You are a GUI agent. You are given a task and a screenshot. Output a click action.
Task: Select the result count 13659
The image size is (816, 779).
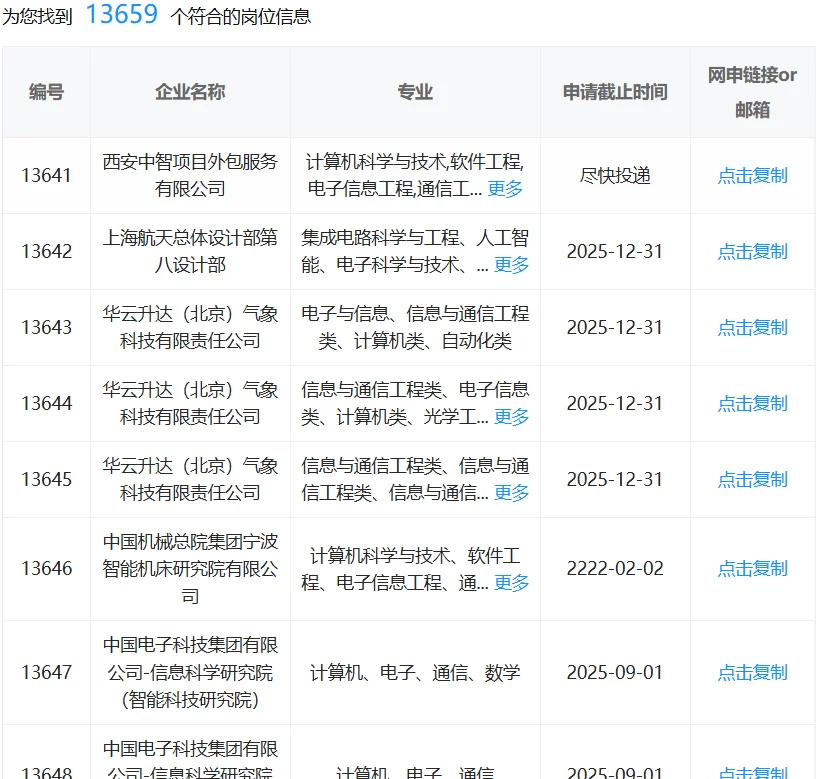(122, 14)
